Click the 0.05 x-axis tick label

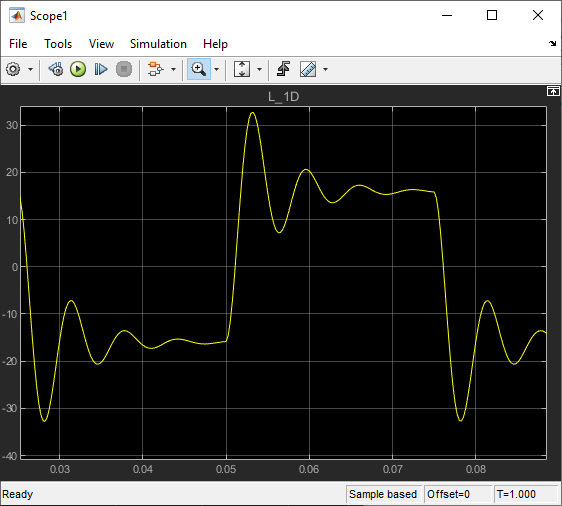point(226,469)
